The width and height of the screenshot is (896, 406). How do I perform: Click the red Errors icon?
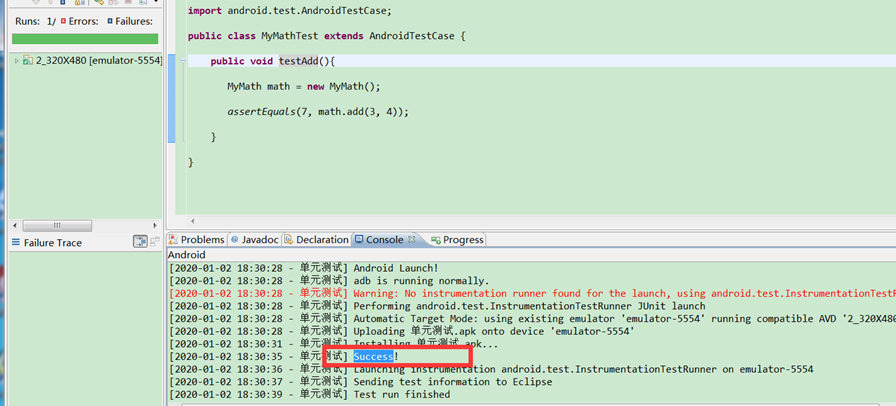pyautogui.click(x=63, y=21)
